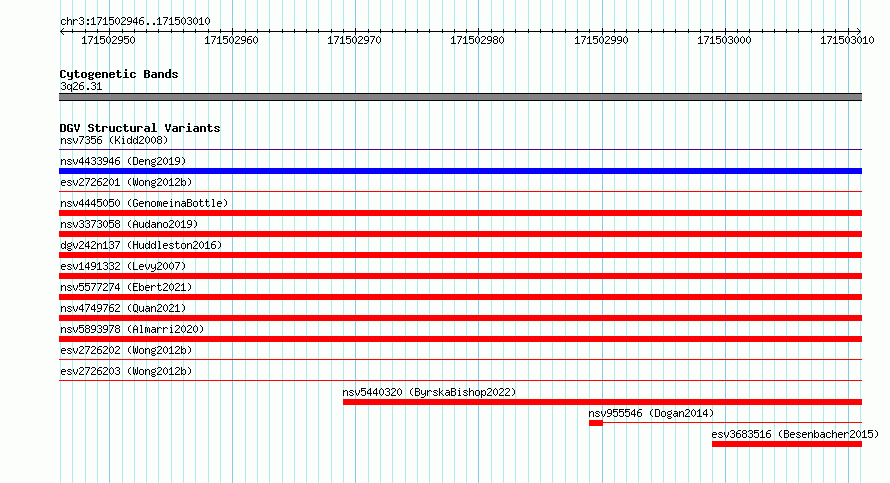Click nsv955546 (Dogan2014) variant label
890x483 pixels.
tap(651, 413)
